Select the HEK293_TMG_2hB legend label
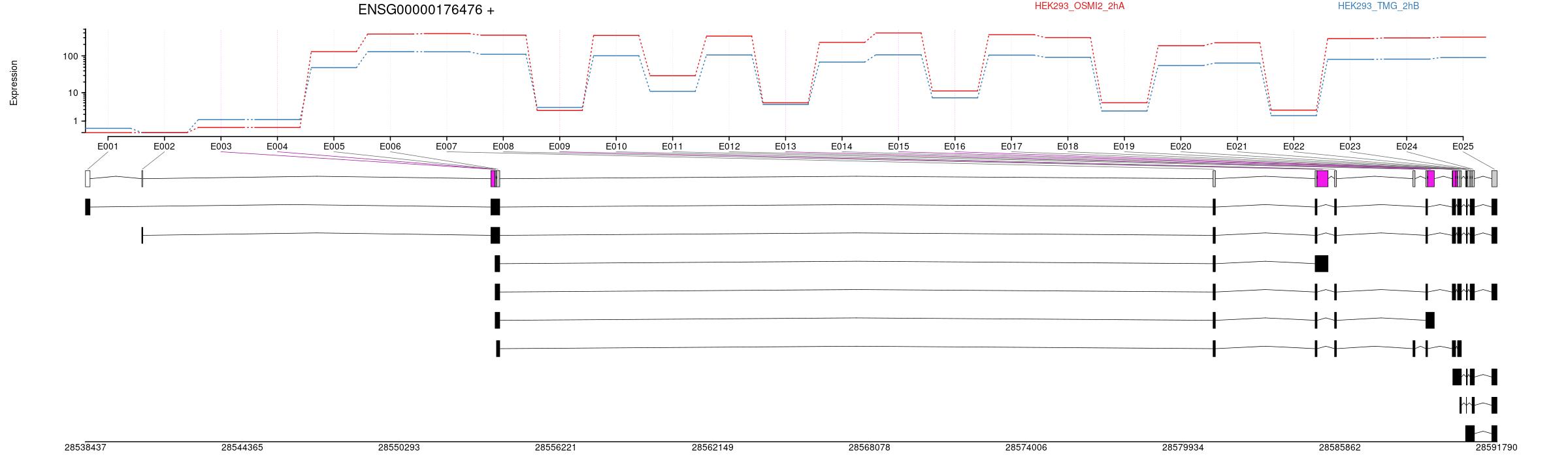The width and height of the screenshot is (1568, 457). tap(1379, 6)
